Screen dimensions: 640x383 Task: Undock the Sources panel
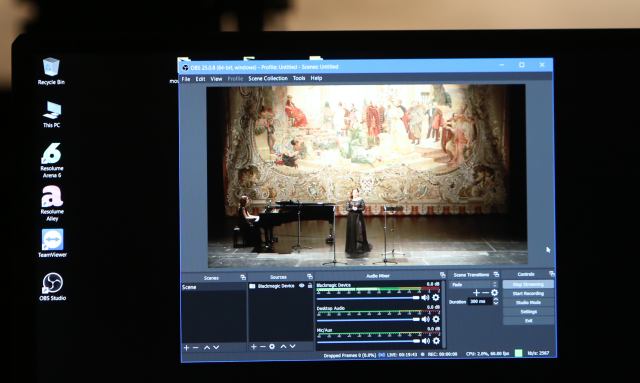tap(310, 276)
